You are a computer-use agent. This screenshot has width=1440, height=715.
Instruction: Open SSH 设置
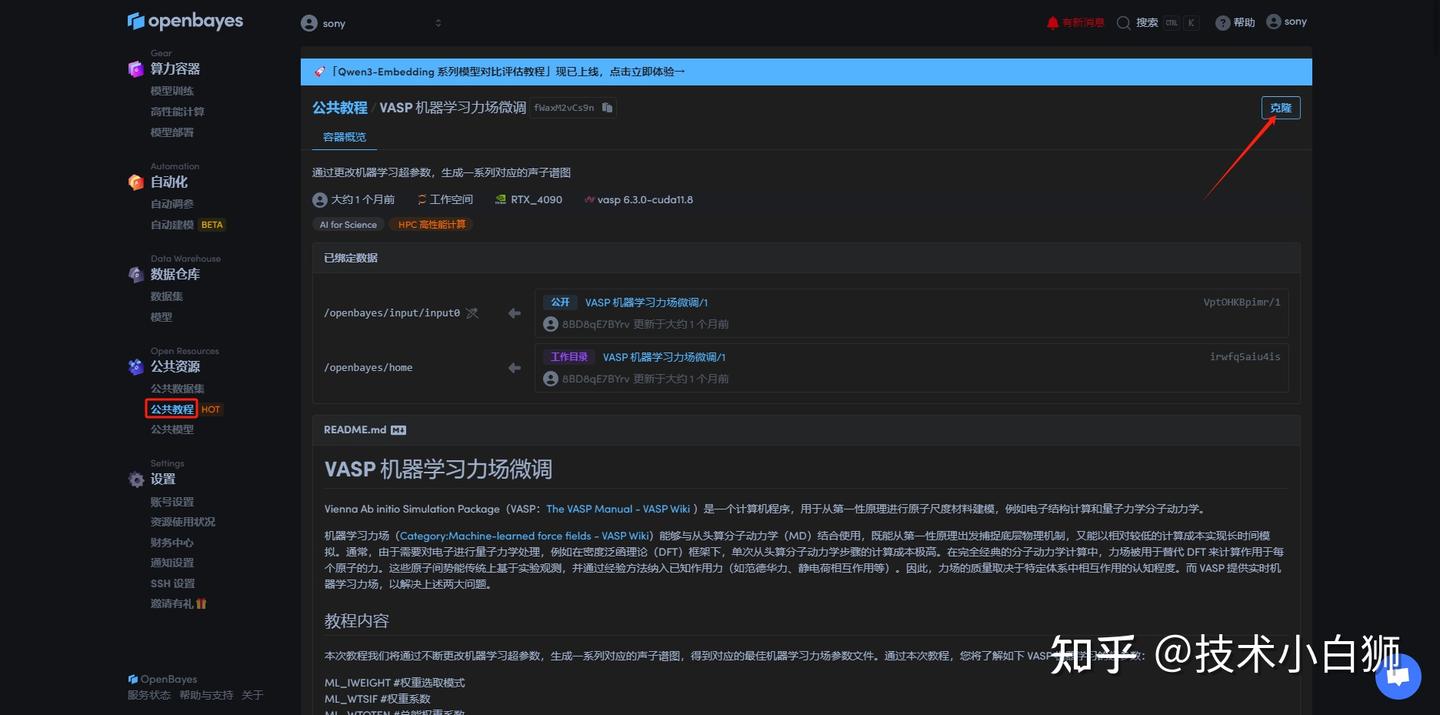[x=173, y=584]
